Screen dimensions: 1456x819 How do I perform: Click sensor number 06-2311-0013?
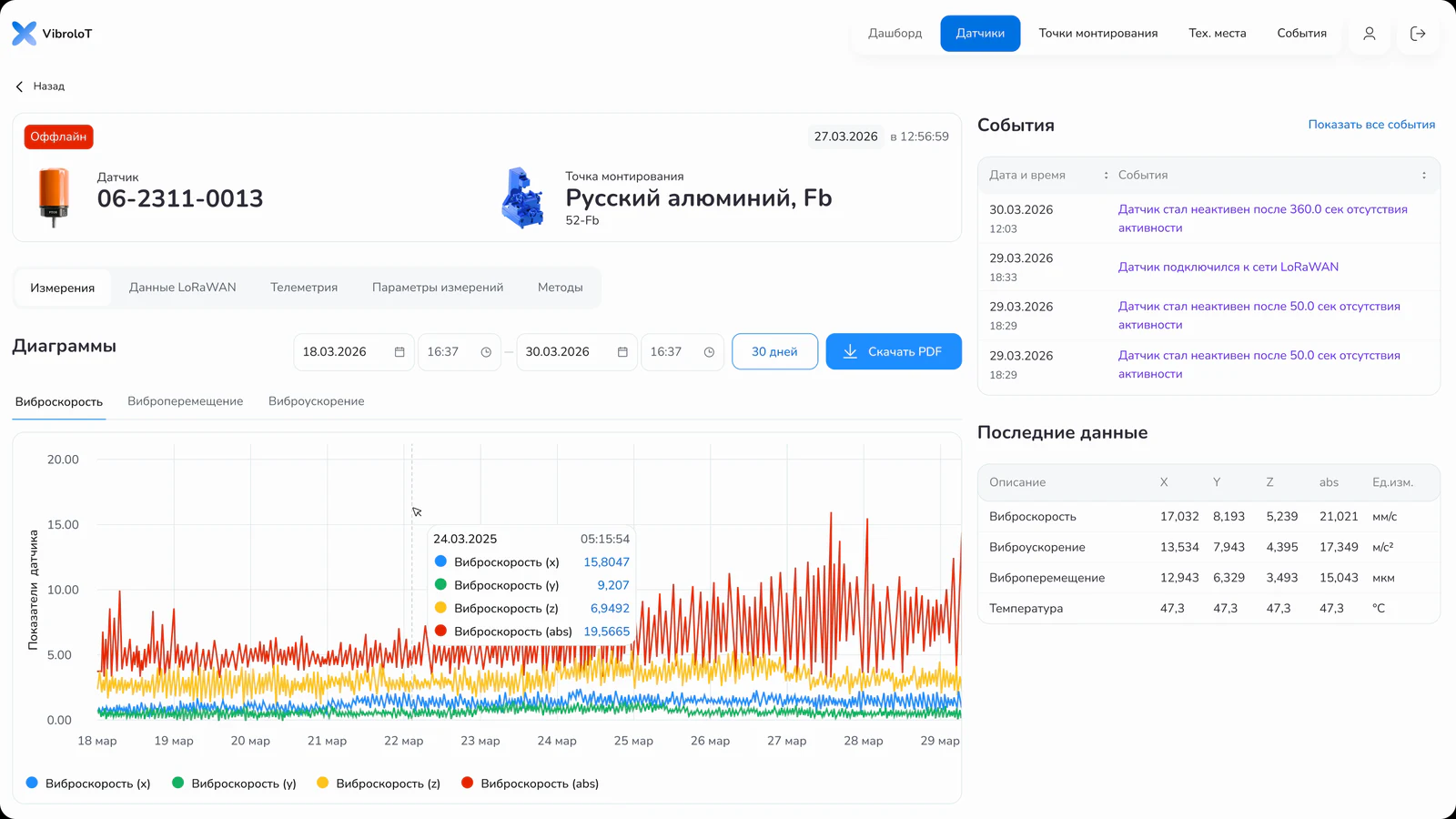click(x=180, y=198)
